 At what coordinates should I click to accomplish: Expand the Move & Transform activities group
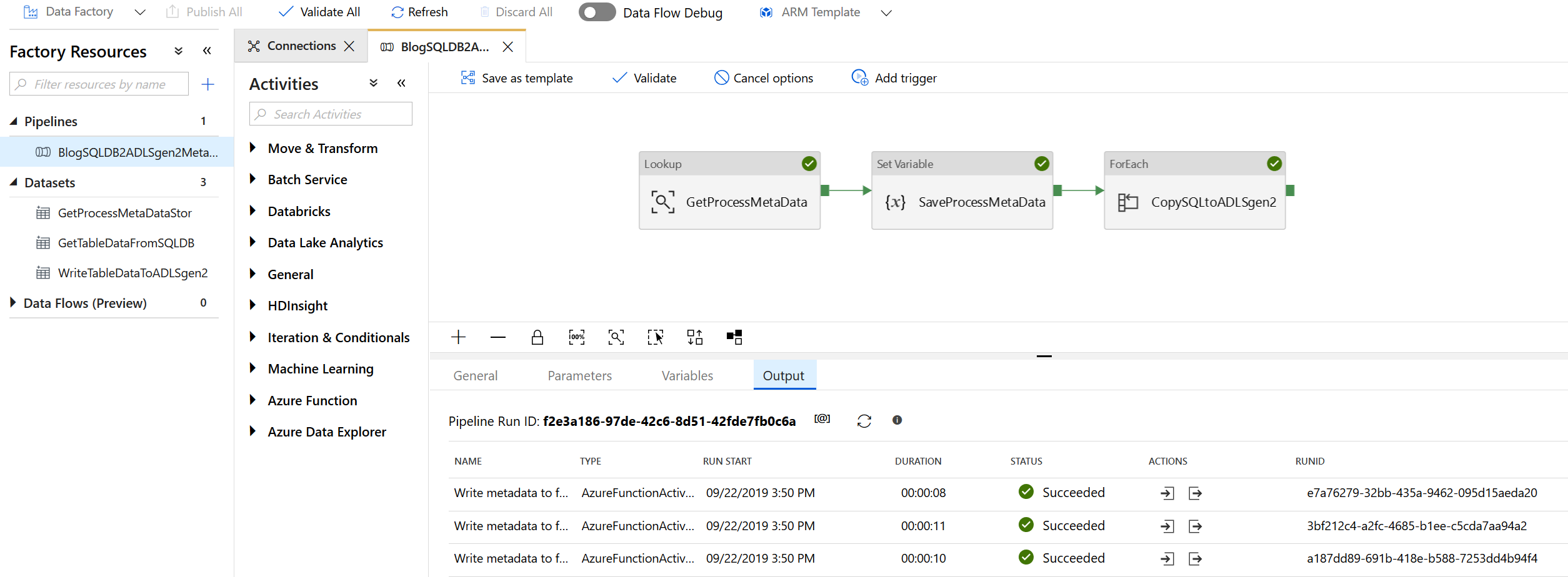[253, 148]
